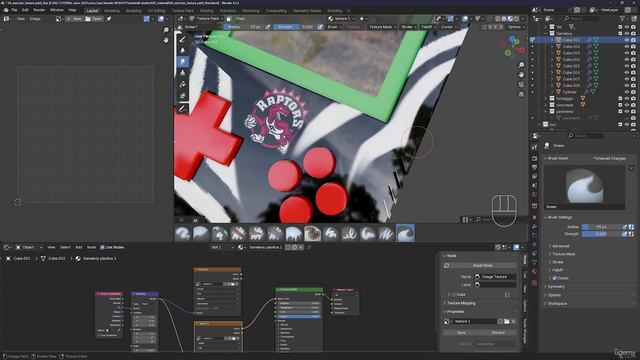Image resolution: width=640 pixels, height=360 pixels.
Task: Open the Node Wrangler sidebar tab
Action: [525, 331]
